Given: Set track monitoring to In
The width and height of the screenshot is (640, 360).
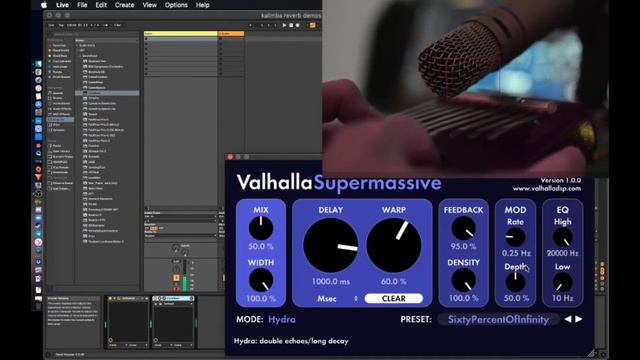Looking at the screenshot, I should 147,228.
